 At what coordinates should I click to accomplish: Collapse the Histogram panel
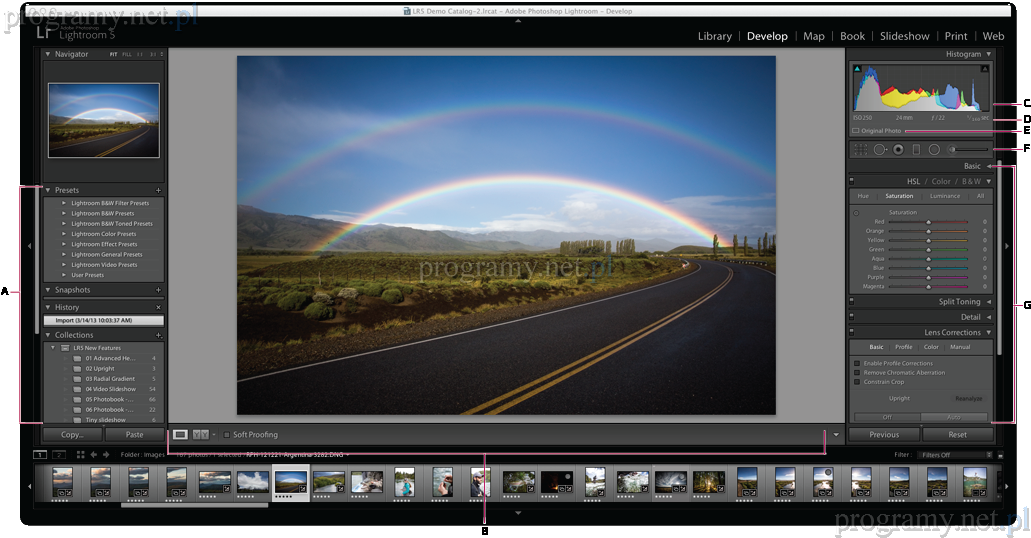(988, 54)
